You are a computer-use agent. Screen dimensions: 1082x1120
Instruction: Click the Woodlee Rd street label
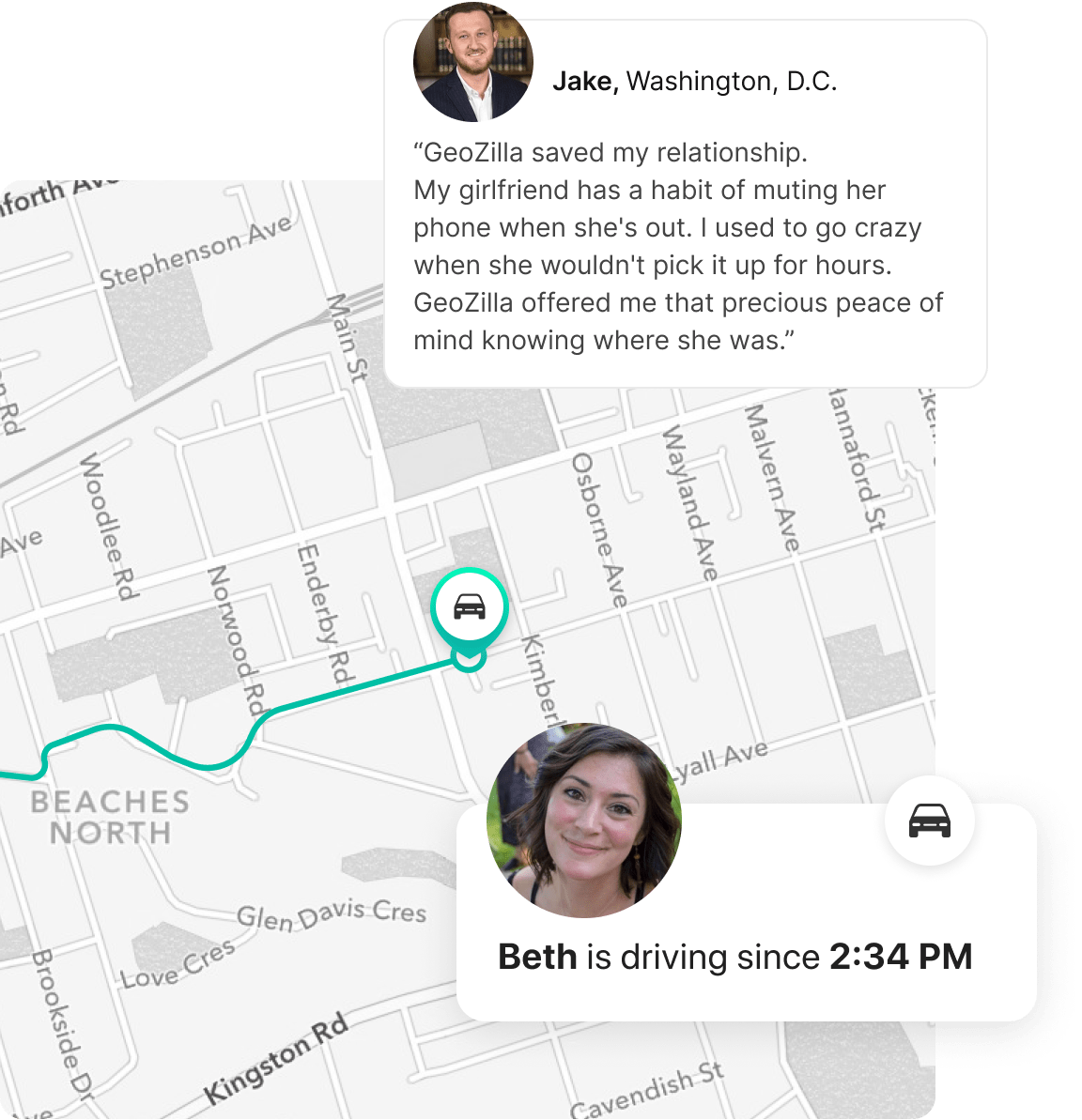click(x=109, y=527)
